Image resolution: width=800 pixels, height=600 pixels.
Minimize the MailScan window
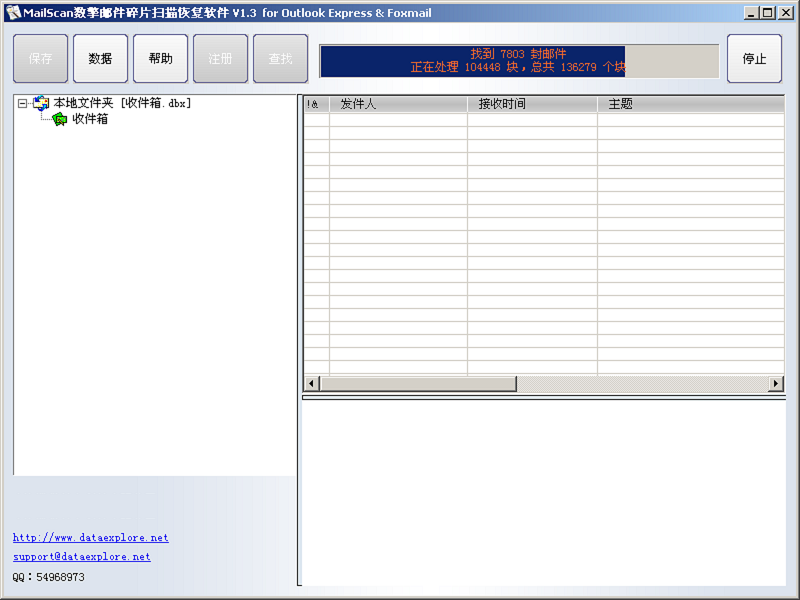751,13
